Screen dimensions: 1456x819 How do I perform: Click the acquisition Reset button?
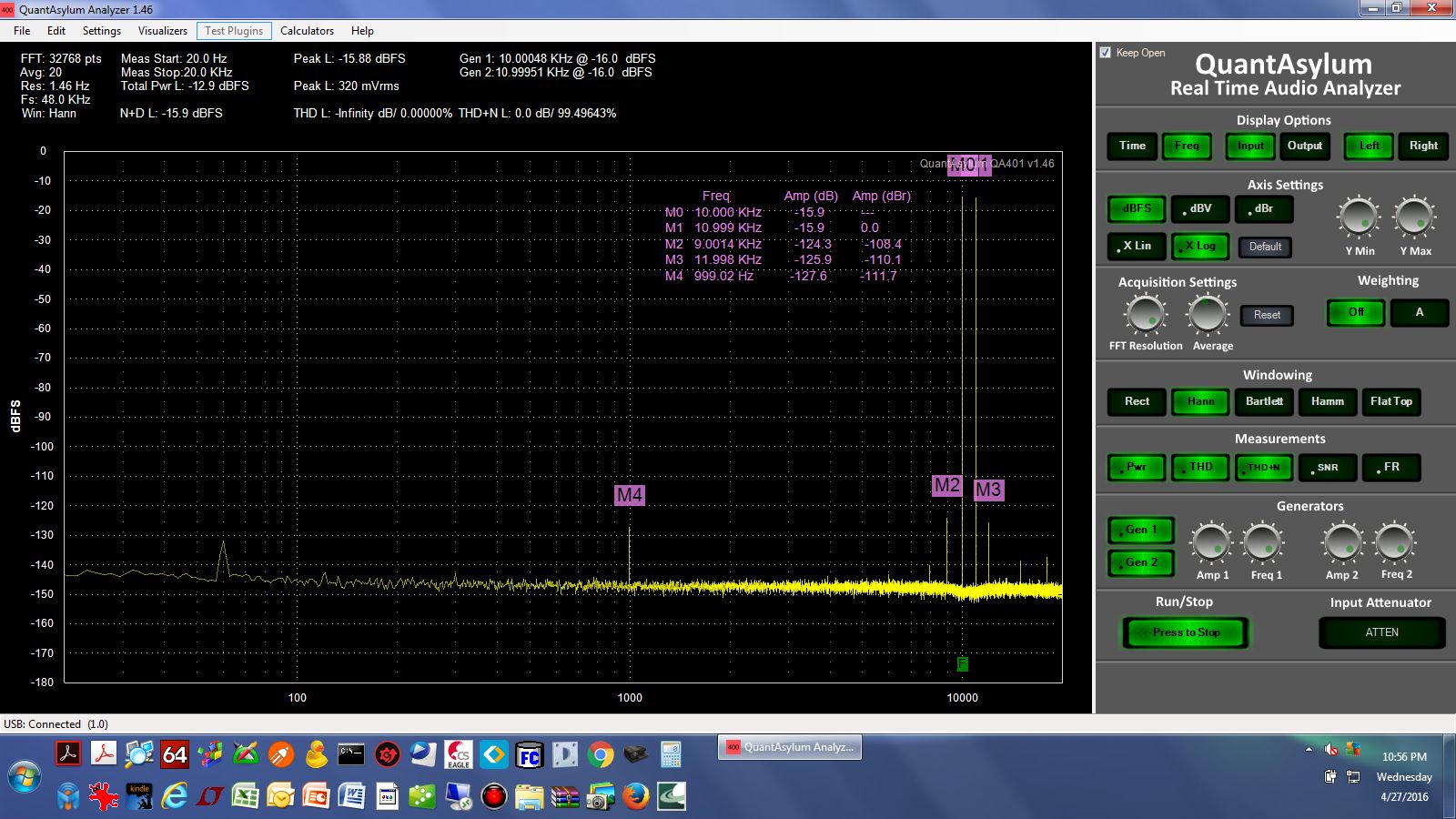click(1267, 315)
